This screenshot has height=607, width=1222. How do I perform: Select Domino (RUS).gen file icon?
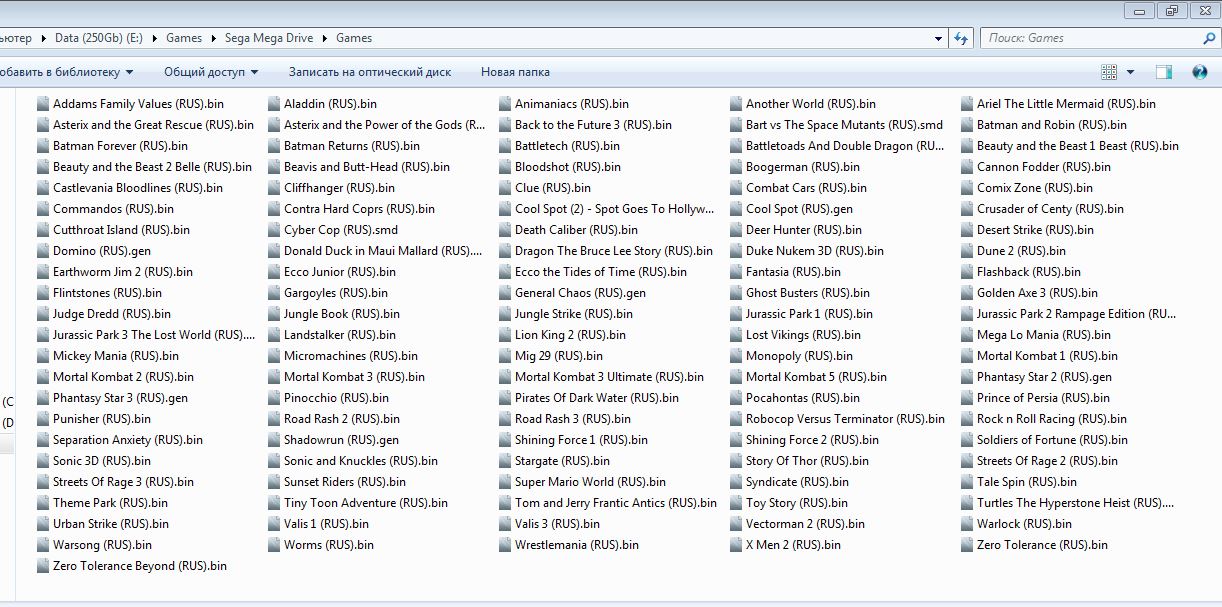(43, 251)
